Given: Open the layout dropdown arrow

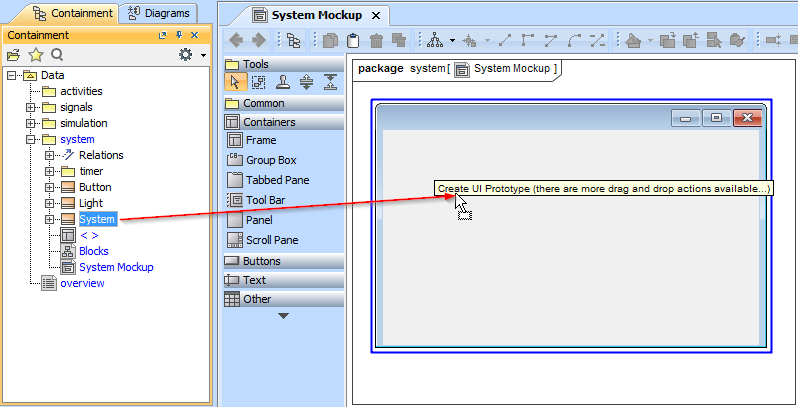Looking at the screenshot, I should tap(452, 41).
